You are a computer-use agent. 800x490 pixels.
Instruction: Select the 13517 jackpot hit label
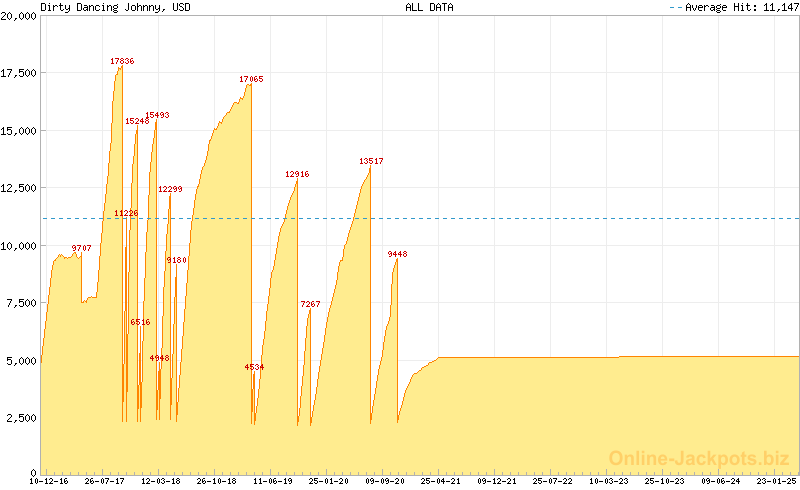[371, 161]
